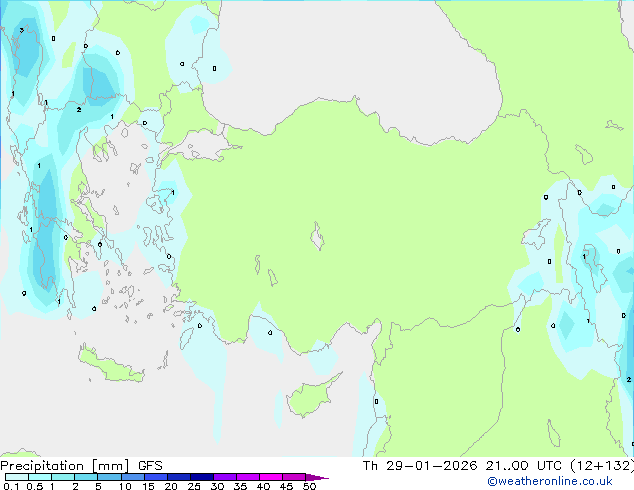Screen dimensions: 634x490
Task: Click the '21..00 UTC' time label
Action: click(x=524, y=466)
